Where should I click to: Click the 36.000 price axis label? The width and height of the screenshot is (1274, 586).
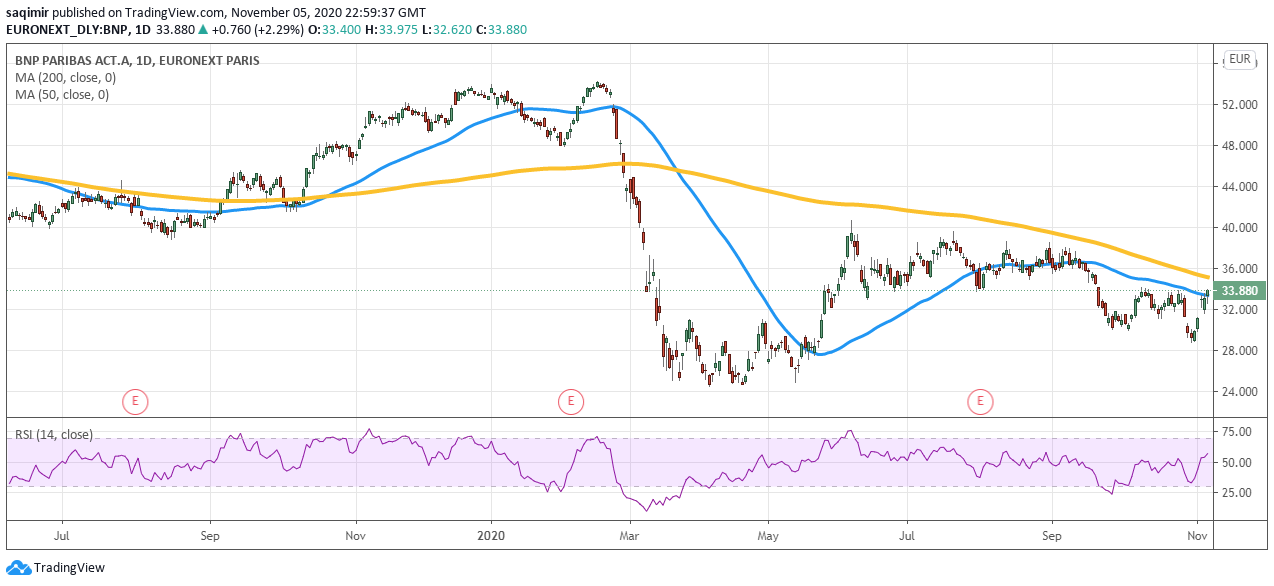click(1239, 269)
